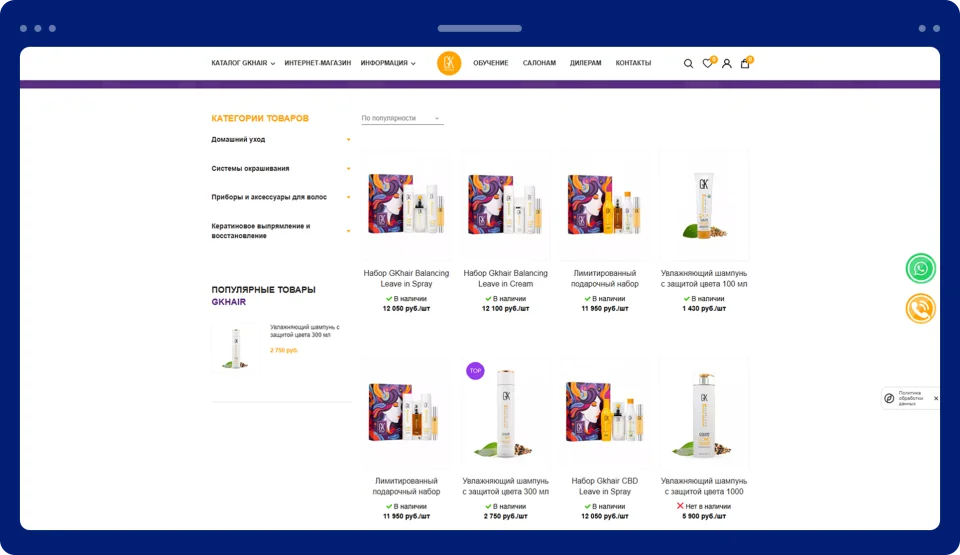Image resolution: width=960 pixels, height=555 pixels.
Task: Open sidebar link Увлажняющий шампунь с защитой цвета 300 мл
Action: tap(305, 331)
